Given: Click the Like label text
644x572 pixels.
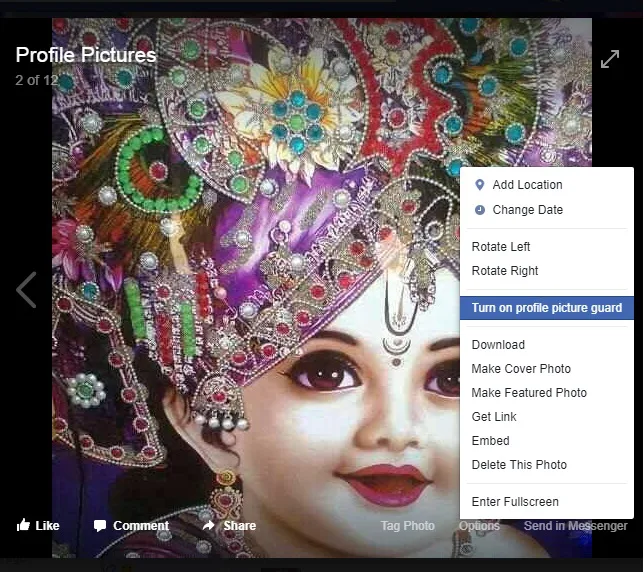Looking at the screenshot, I should pyautogui.click(x=47, y=526).
